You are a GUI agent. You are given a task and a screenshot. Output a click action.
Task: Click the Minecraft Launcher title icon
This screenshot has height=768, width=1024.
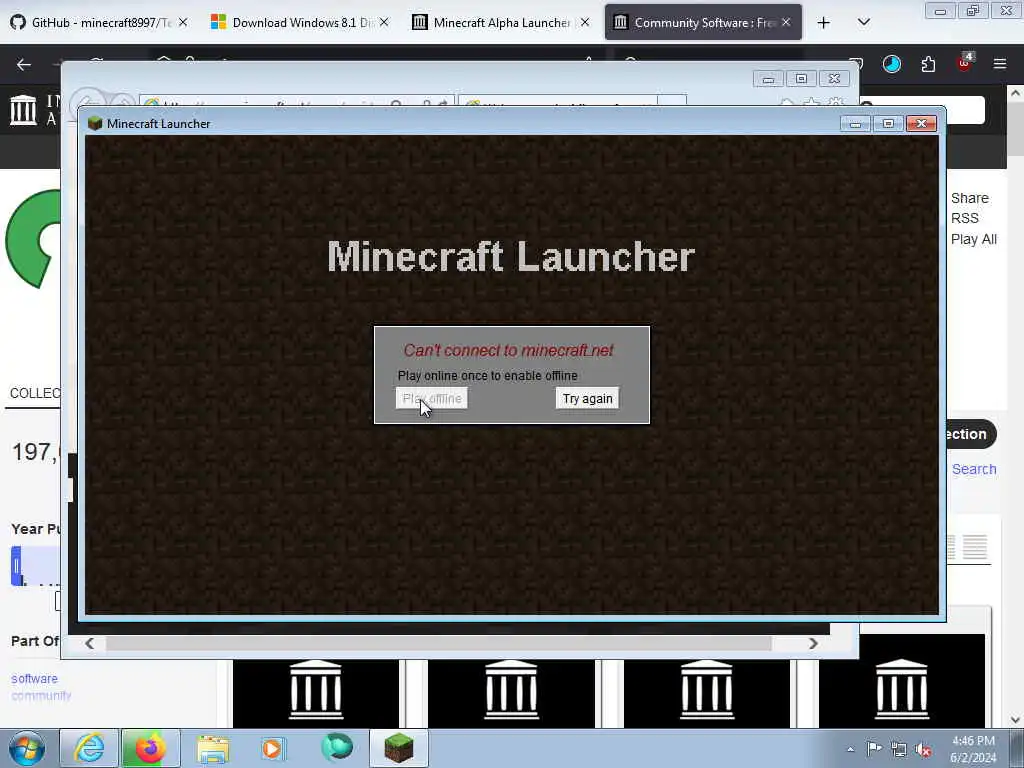[95, 123]
